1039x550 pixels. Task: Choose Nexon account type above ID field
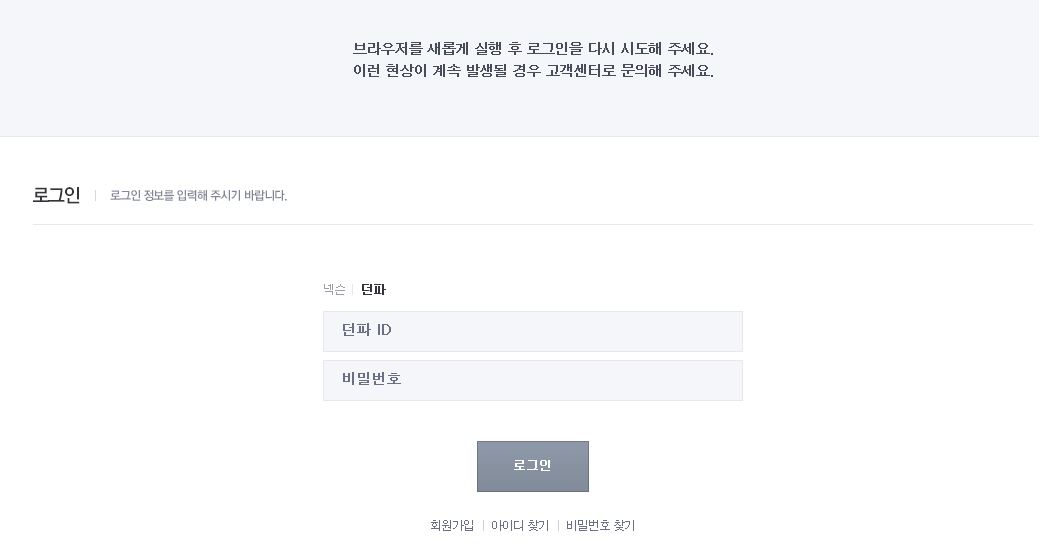(334, 290)
